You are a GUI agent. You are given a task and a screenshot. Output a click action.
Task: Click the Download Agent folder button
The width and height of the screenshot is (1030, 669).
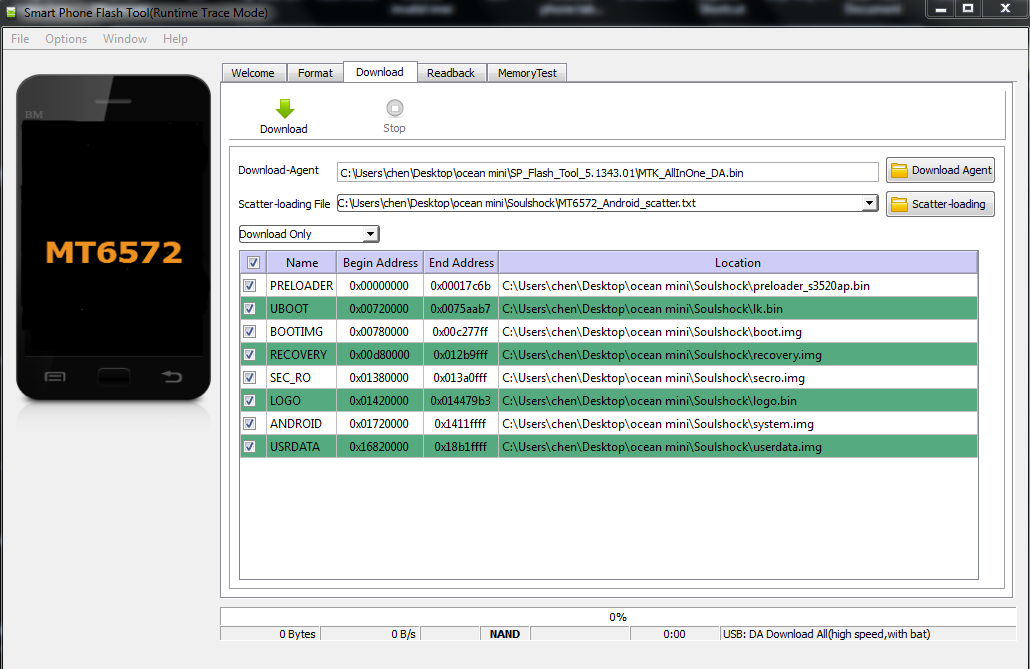940,170
